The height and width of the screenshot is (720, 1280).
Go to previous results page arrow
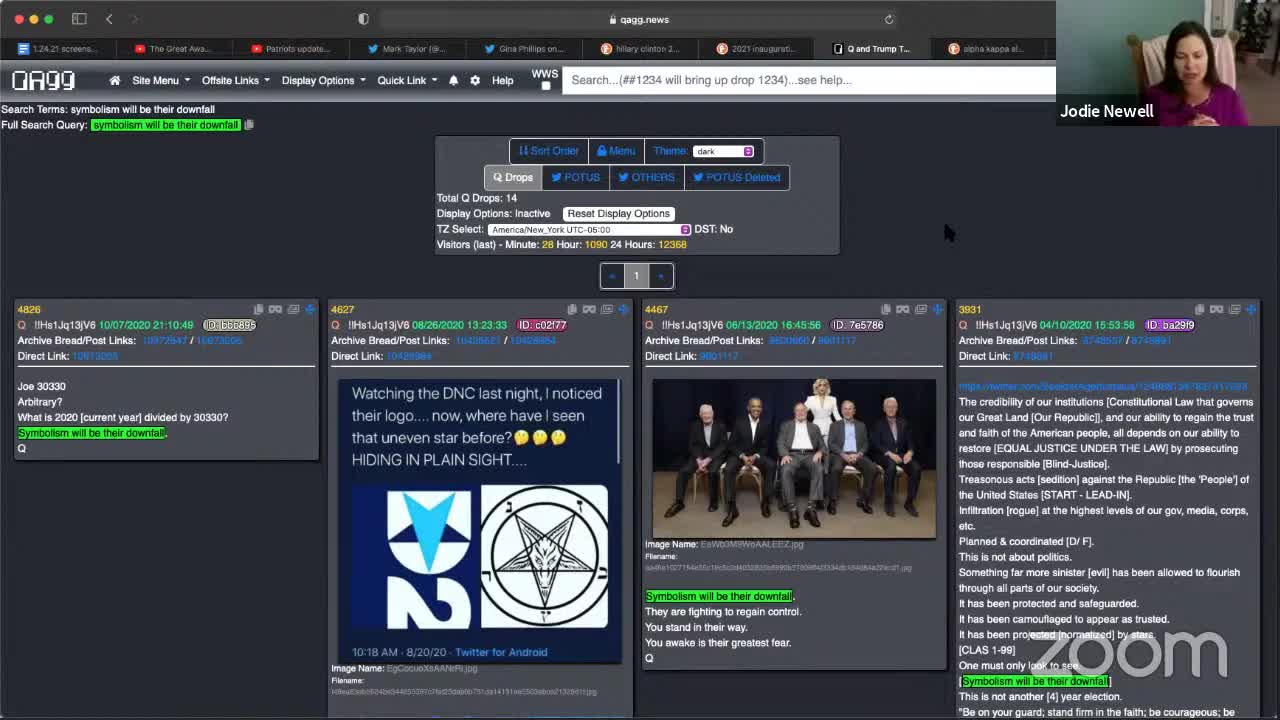click(612, 276)
